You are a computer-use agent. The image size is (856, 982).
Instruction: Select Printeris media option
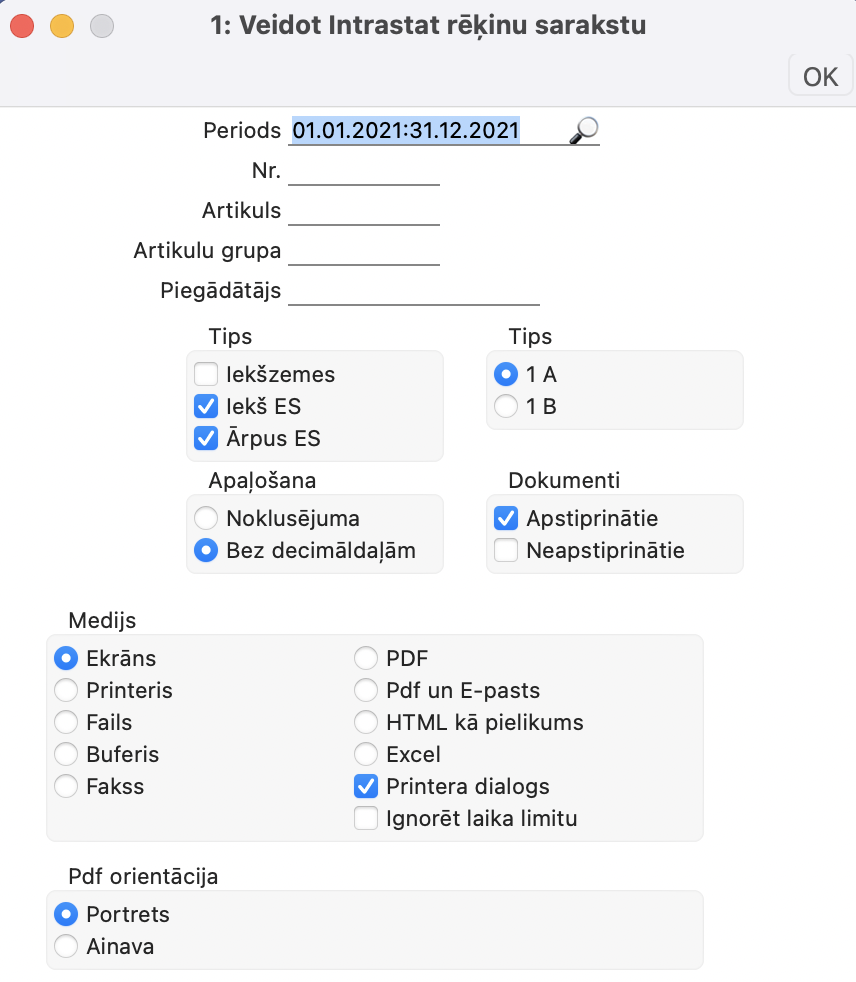click(x=67, y=691)
